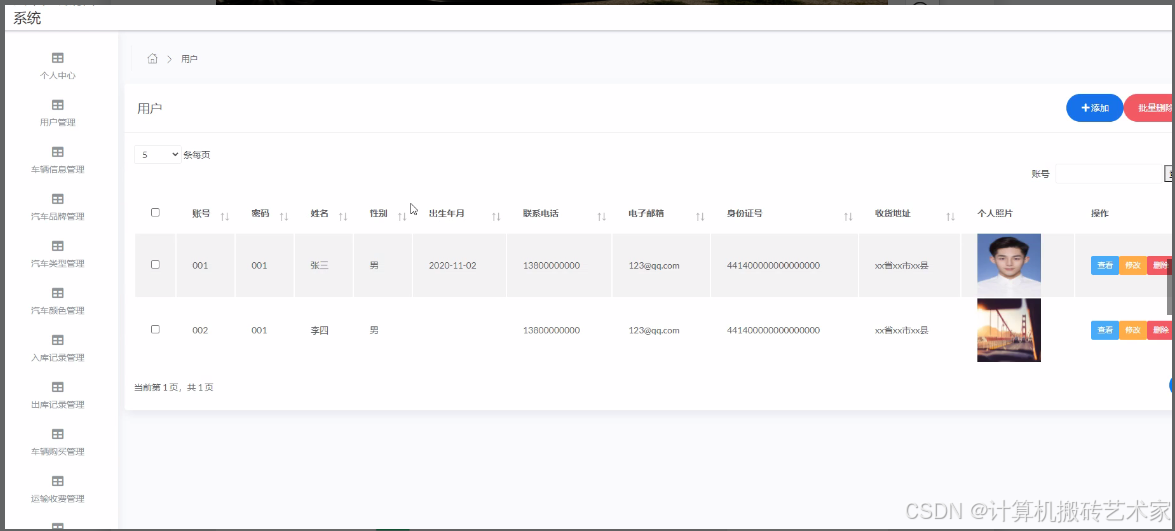
Task: Sort the table by the 电子邮箱 column arrows
Action: click(700, 216)
